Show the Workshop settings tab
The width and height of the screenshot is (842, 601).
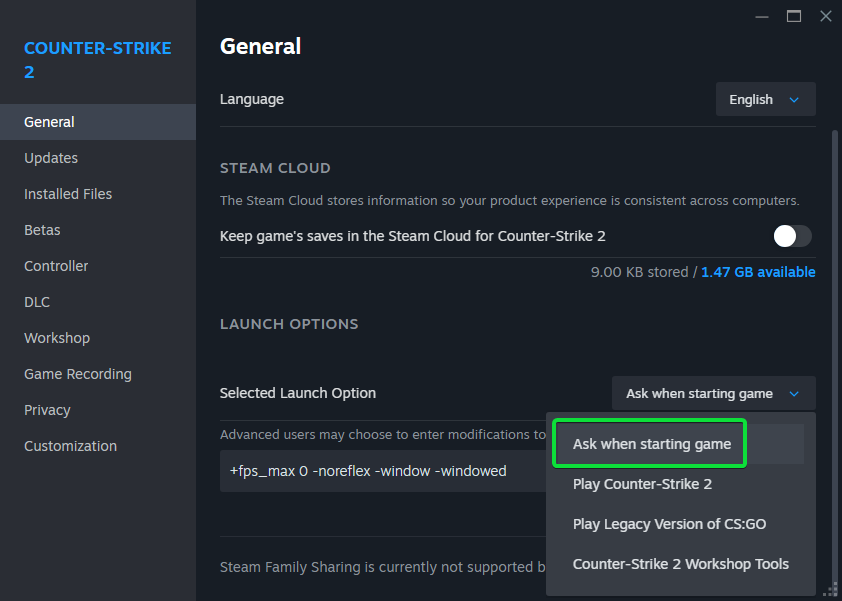point(57,338)
